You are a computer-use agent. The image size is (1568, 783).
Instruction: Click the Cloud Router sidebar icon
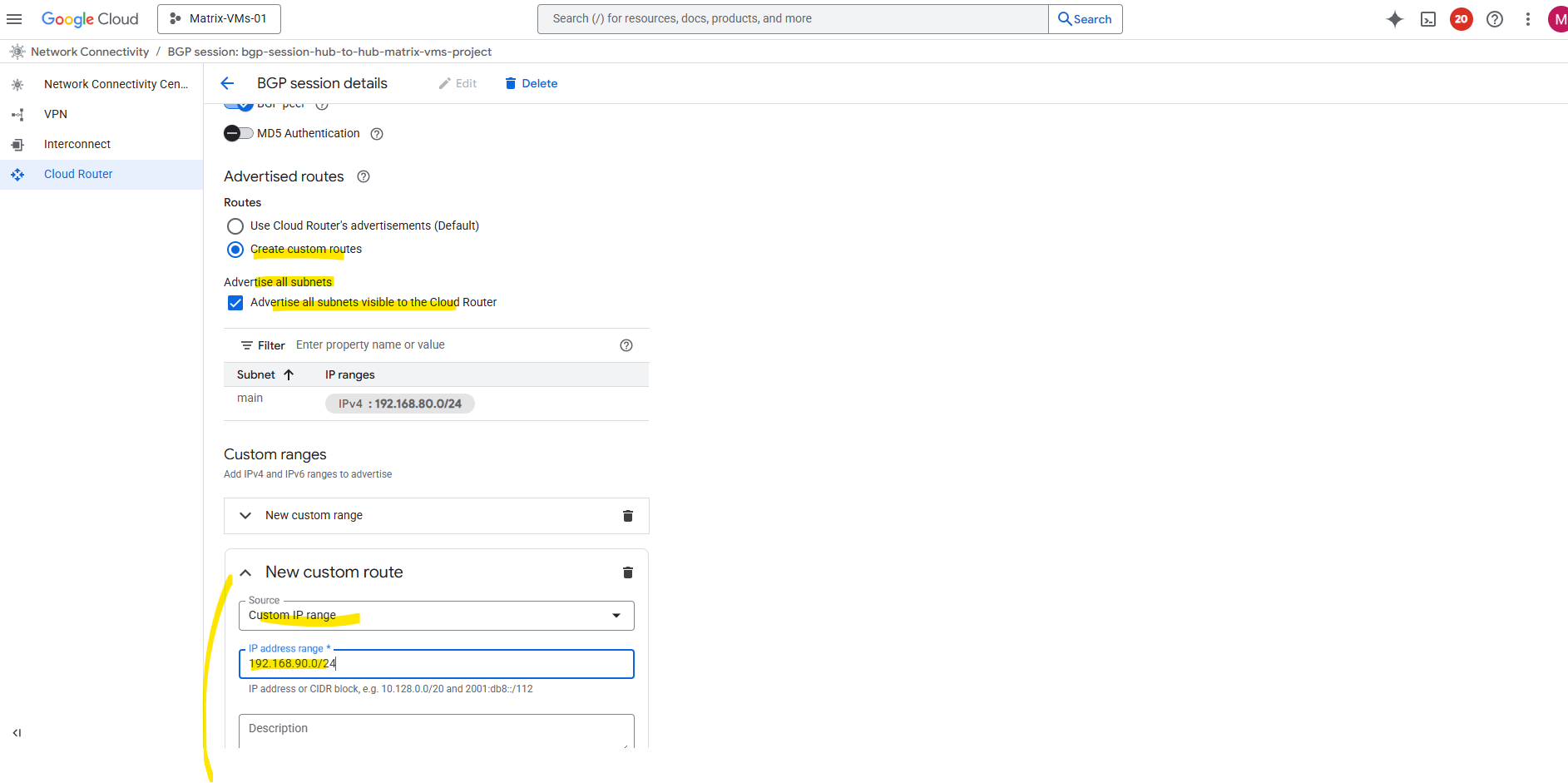[x=17, y=174]
